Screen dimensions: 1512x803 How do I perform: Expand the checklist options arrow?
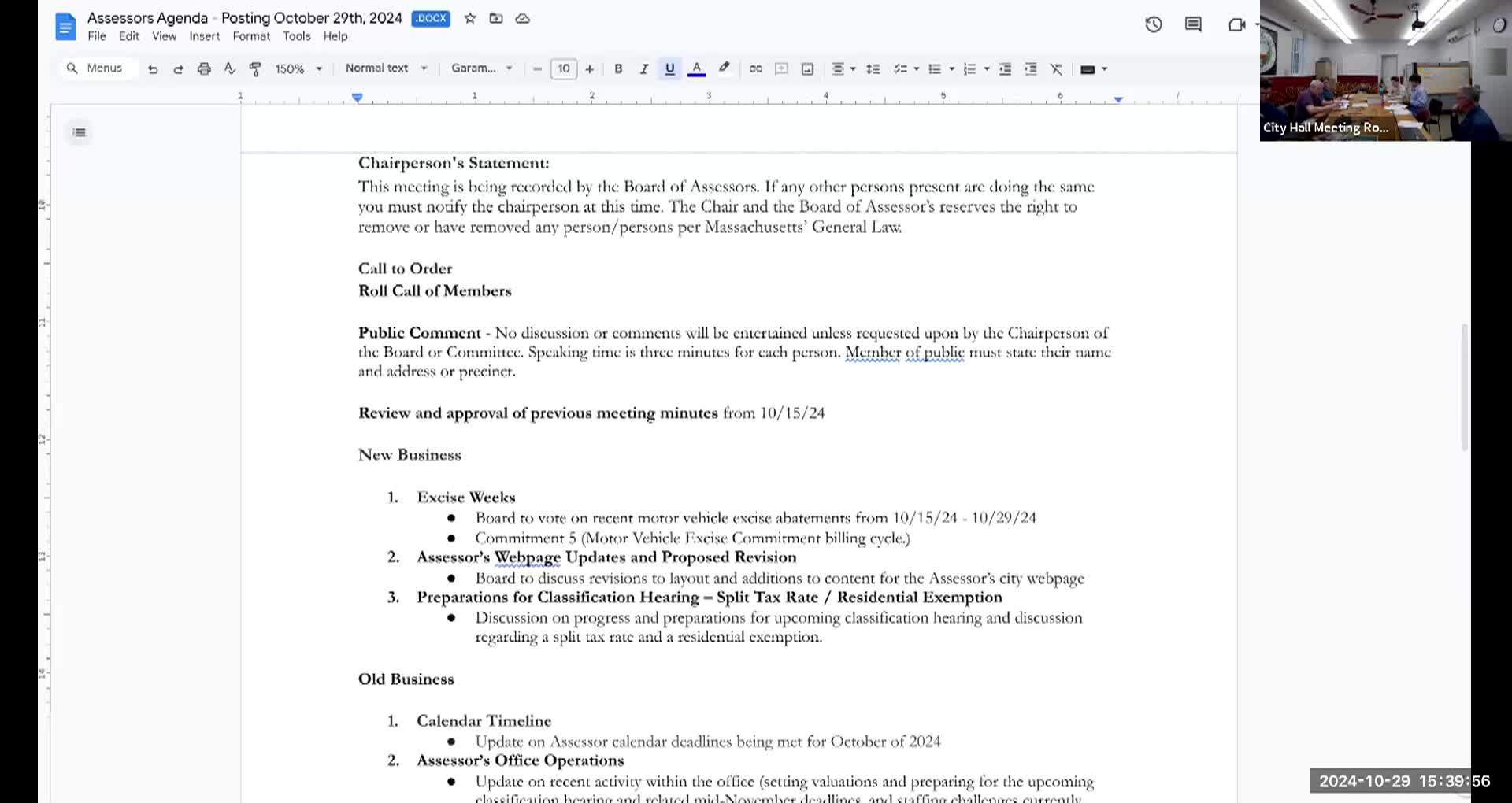(917, 69)
